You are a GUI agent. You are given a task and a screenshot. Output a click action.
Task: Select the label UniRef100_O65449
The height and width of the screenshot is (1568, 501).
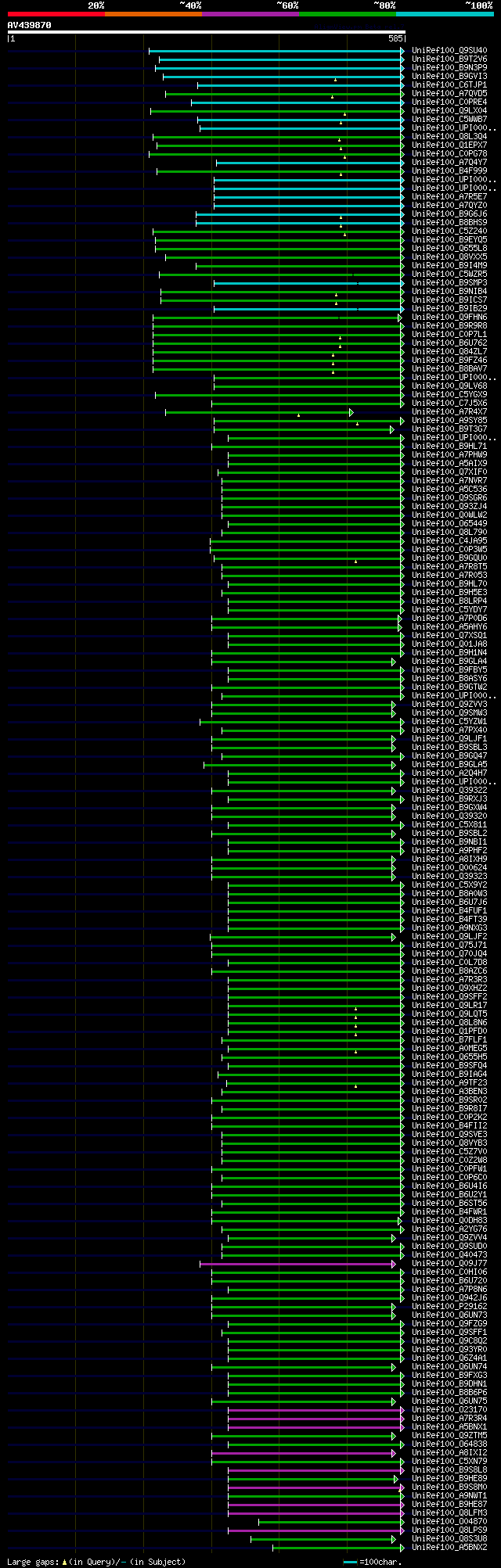pyautogui.click(x=449, y=523)
